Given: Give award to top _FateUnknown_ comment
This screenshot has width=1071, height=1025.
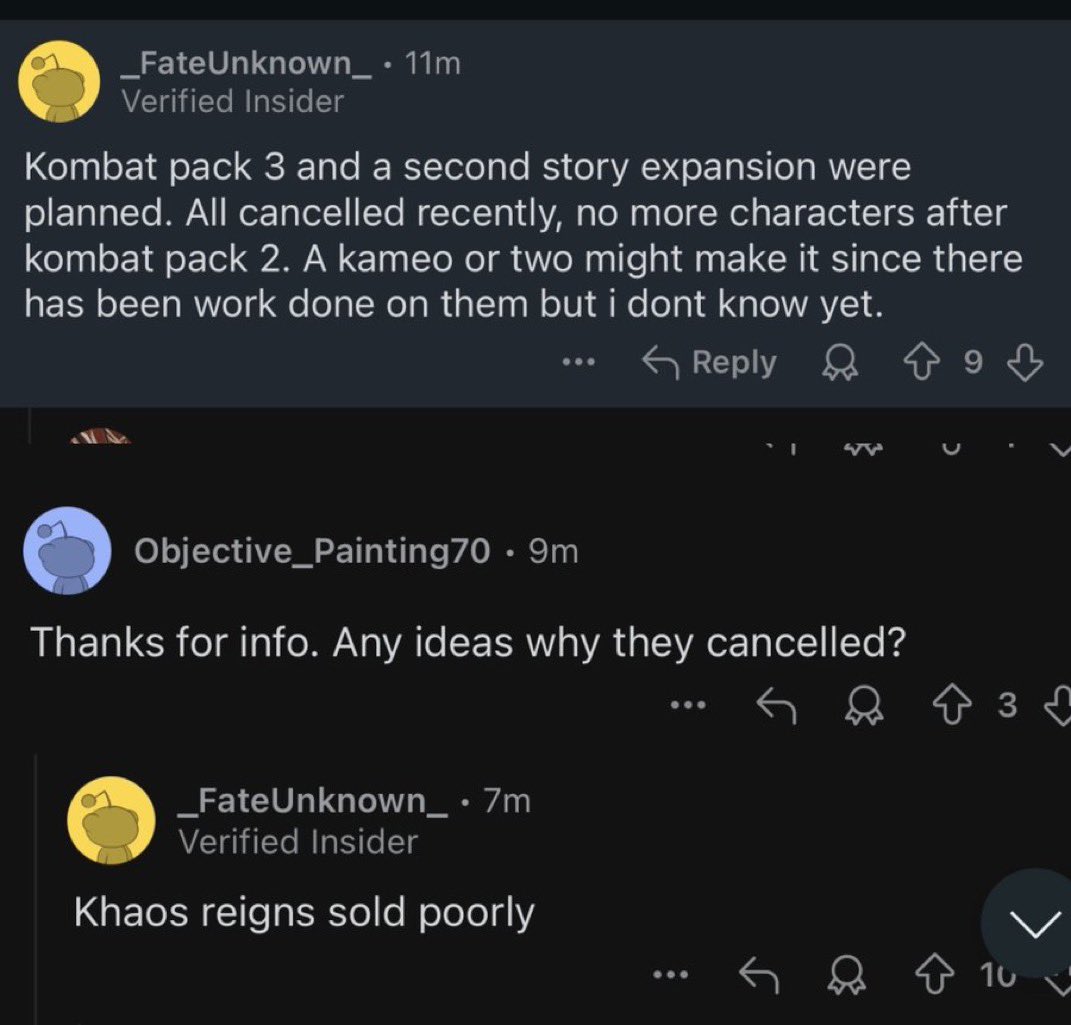Looking at the screenshot, I should pyautogui.click(x=839, y=363).
